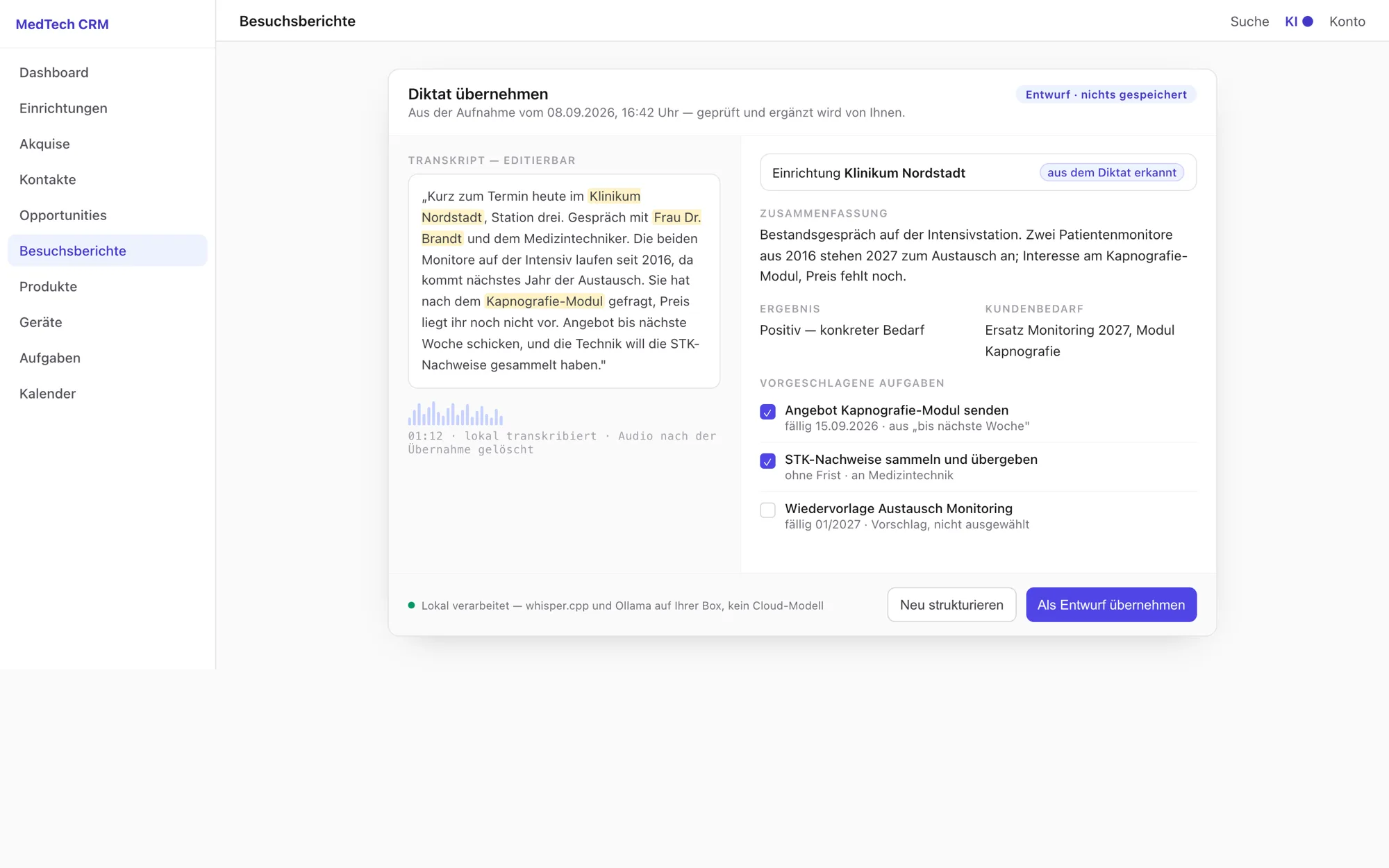The image size is (1389, 868).
Task: Click the 'aus dem Diktat erkannt' badge
Action: (1111, 172)
